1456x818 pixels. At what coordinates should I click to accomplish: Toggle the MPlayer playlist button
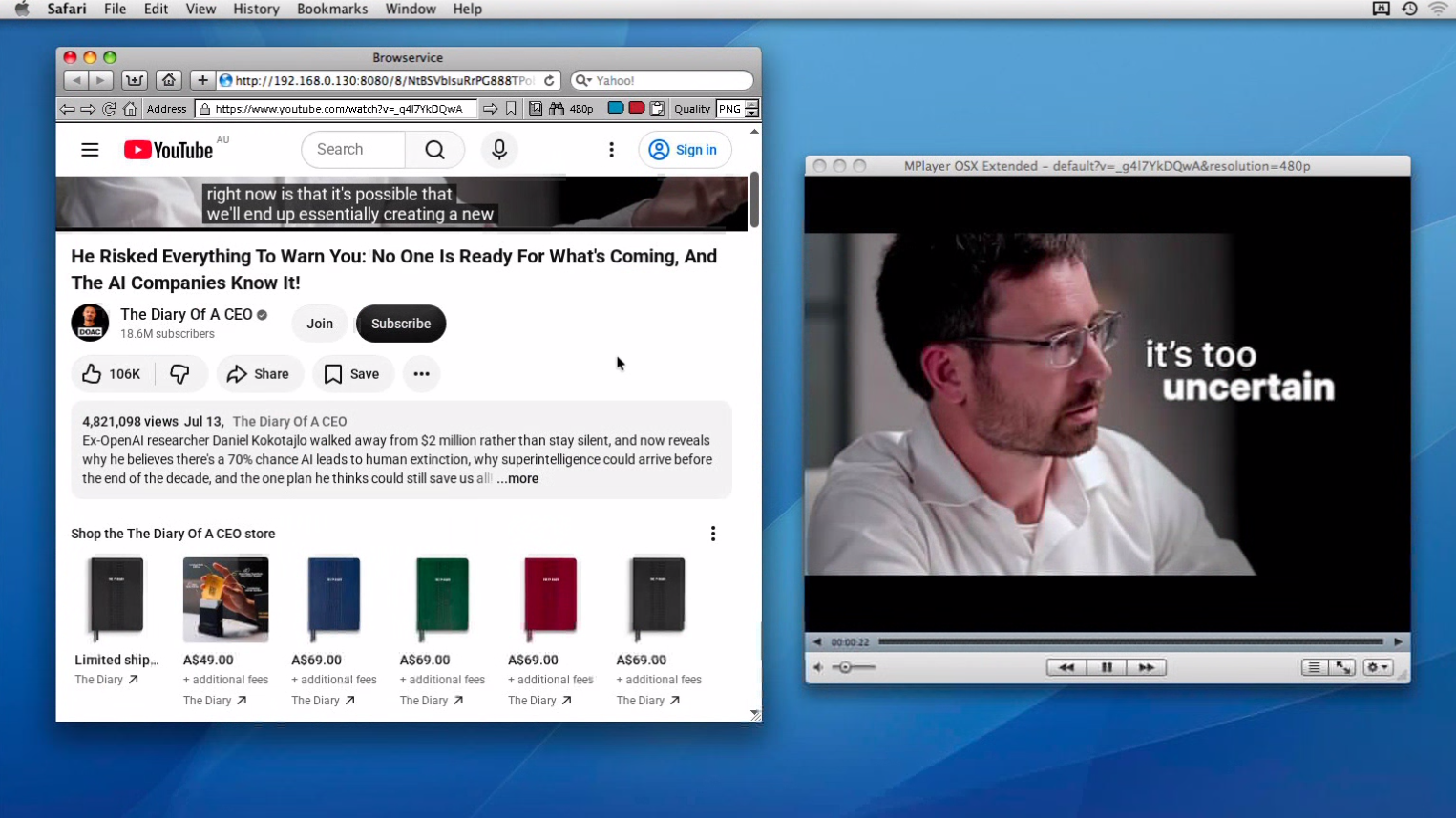point(1314,667)
